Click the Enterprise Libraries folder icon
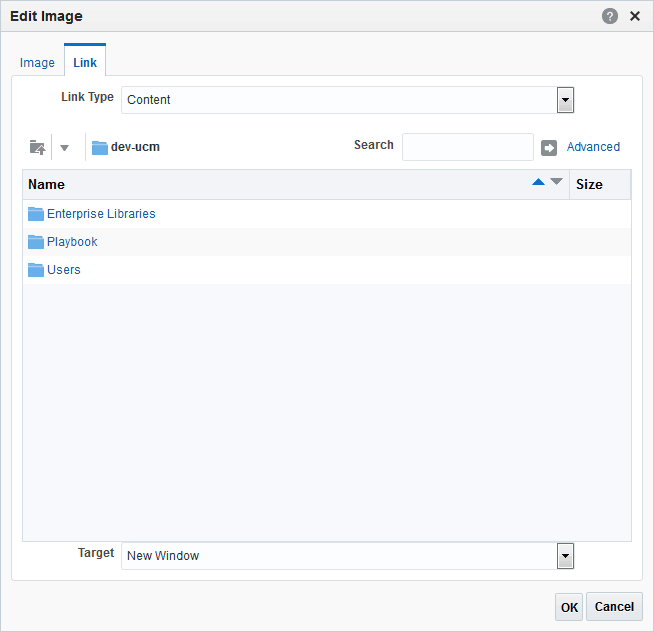Screen dimensions: 654x632 point(36,214)
